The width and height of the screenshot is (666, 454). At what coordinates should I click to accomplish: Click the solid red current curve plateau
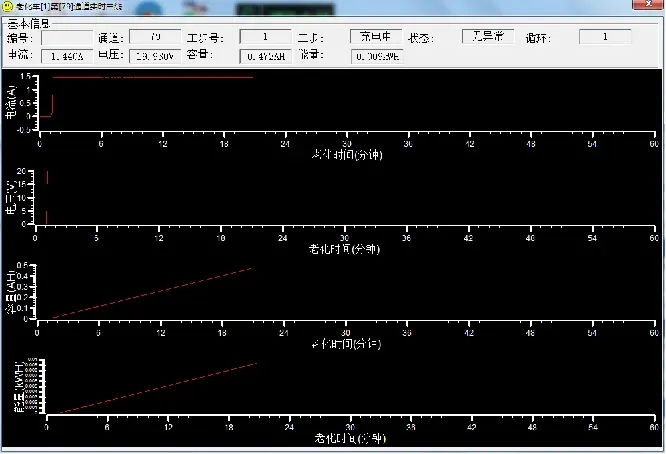(150, 77)
